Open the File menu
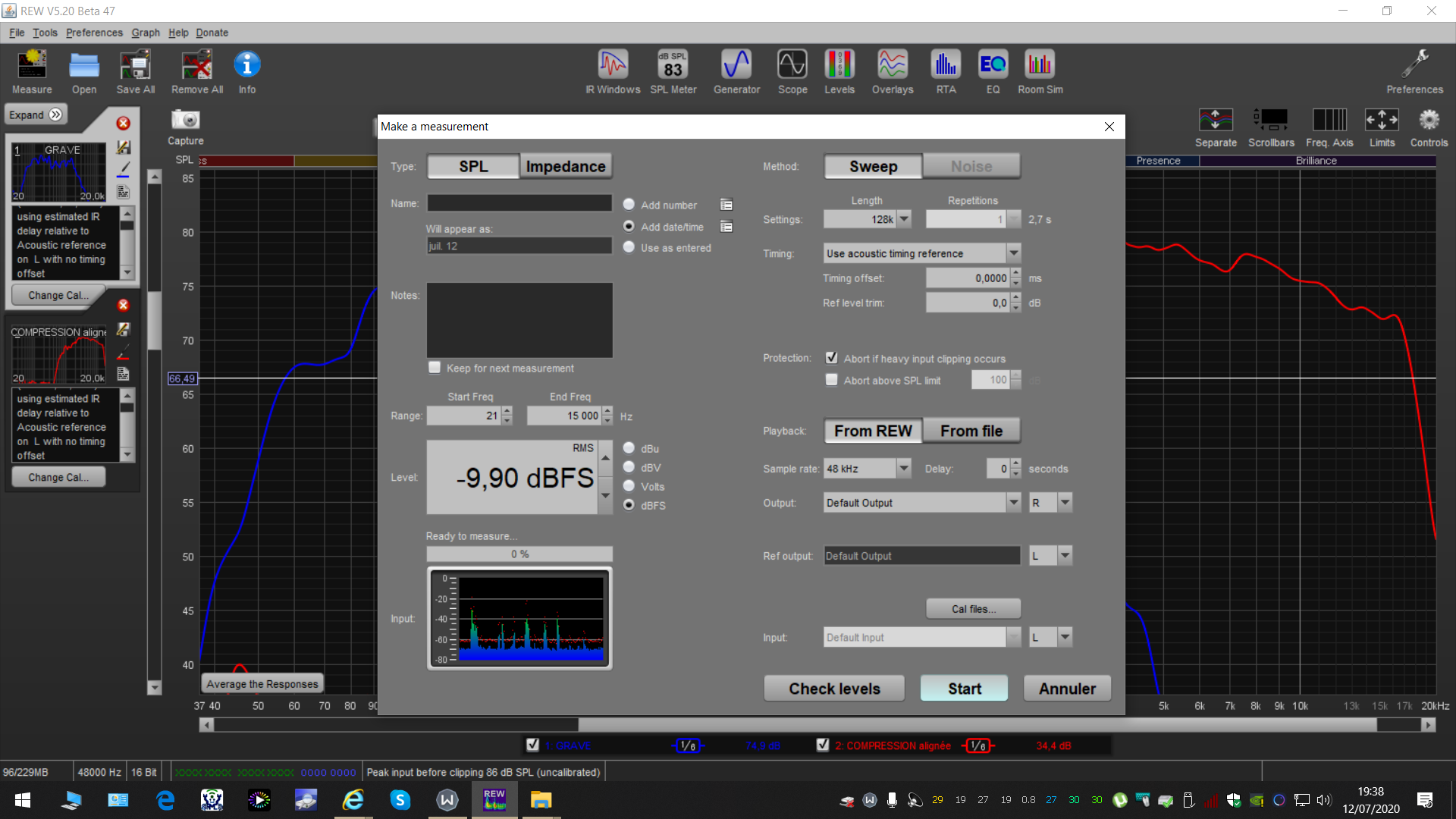Viewport: 1456px width, 819px height. pos(17,33)
